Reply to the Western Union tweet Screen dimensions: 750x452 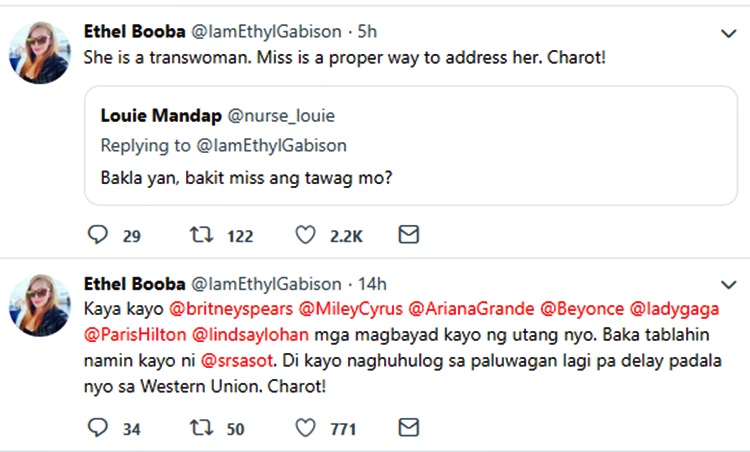point(98,428)
